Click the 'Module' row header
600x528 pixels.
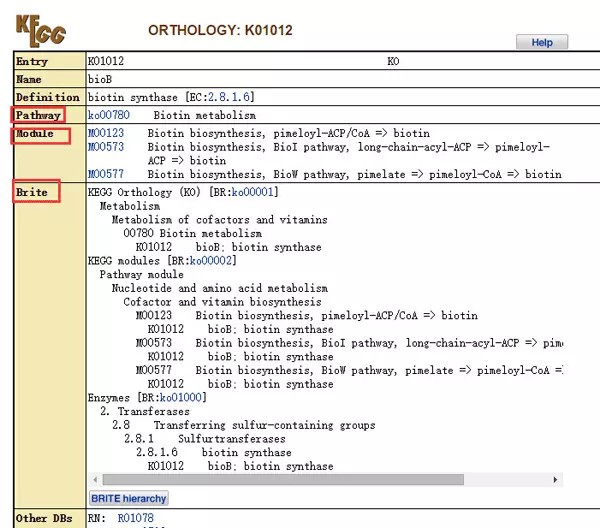click(x=35, y=134)
